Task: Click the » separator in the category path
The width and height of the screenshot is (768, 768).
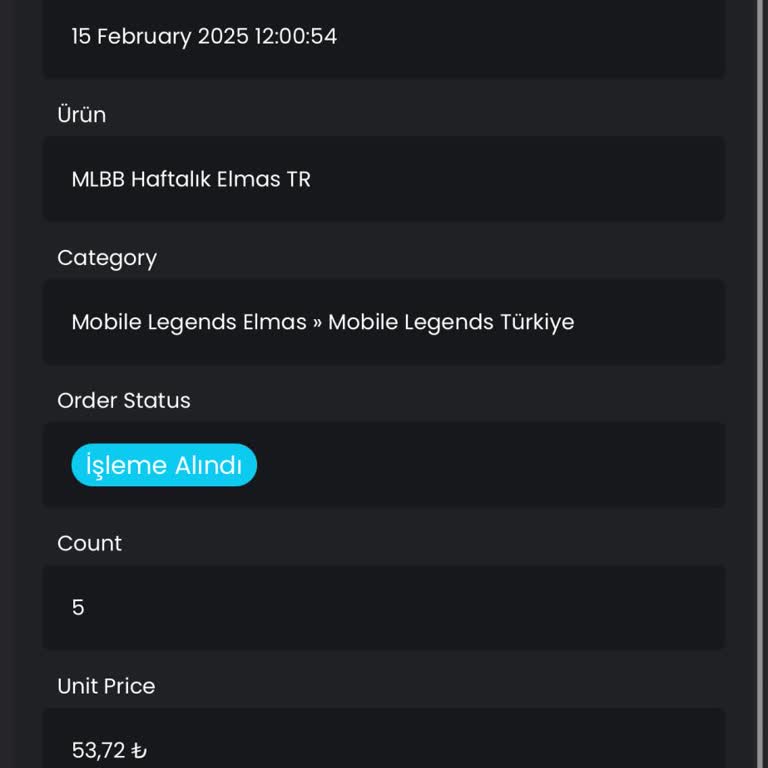Action: (x=317, y=322)
